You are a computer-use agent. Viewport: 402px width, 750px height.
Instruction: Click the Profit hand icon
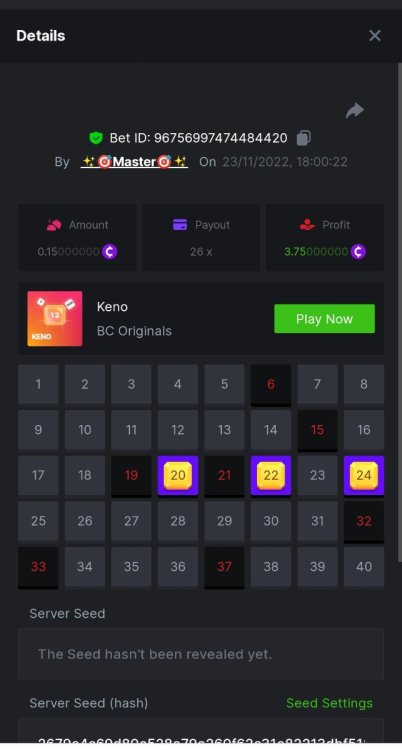[307, 224]
